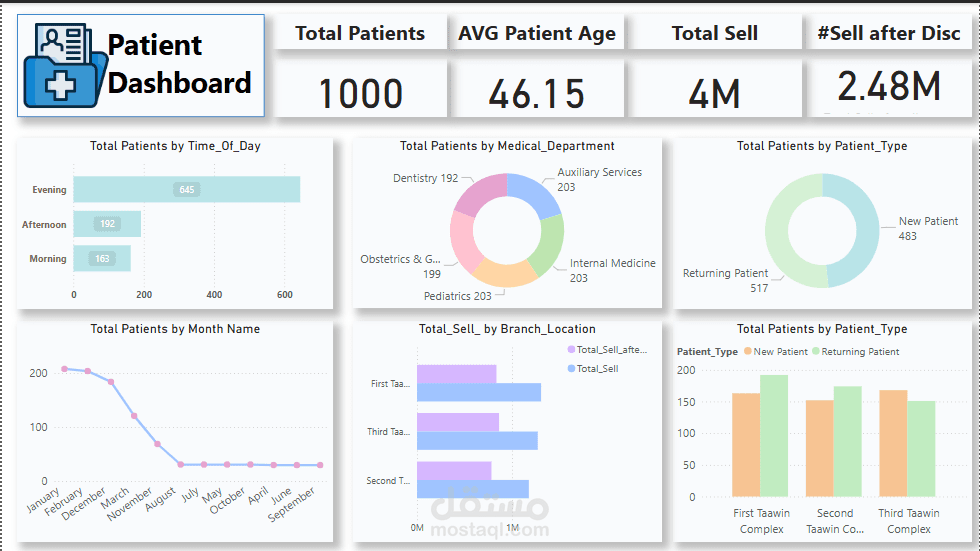
Task: Click the Total Patients card value 1000
Action: pos(360,94)
